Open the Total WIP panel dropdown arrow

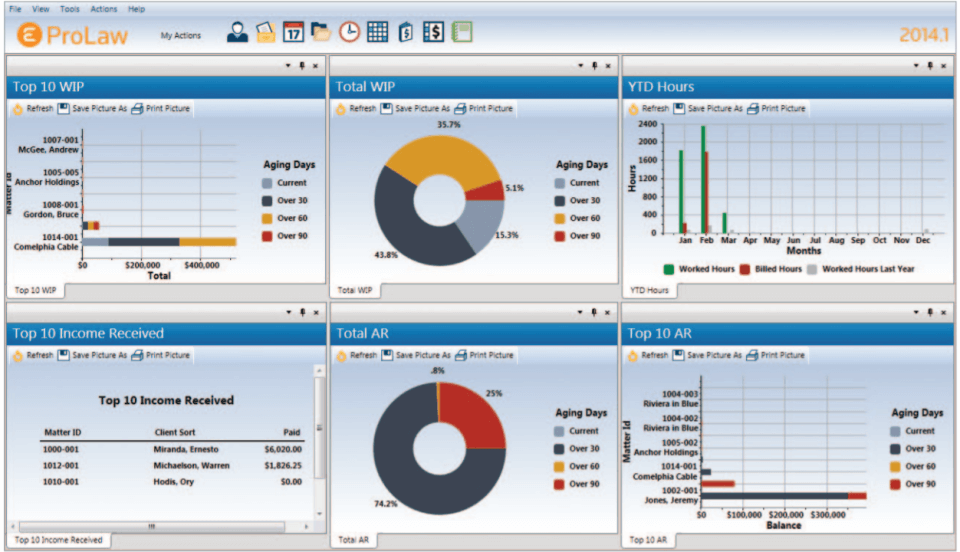tap(580, 65)
